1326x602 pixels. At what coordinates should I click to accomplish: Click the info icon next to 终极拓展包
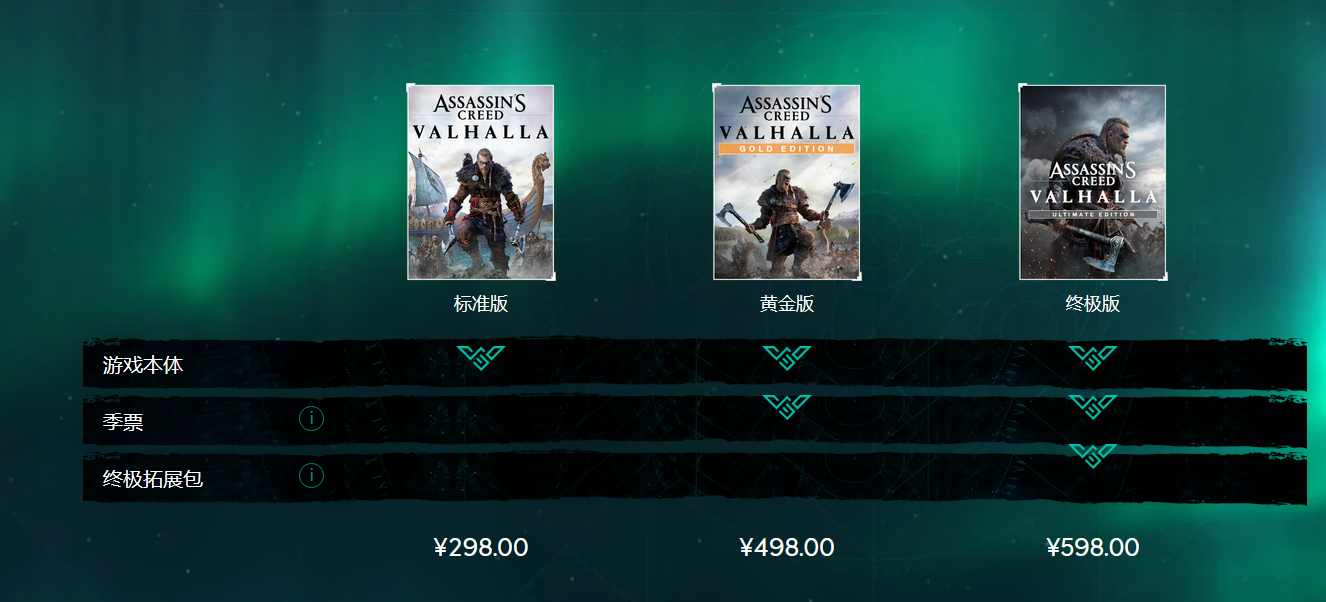tap(311, 476)
